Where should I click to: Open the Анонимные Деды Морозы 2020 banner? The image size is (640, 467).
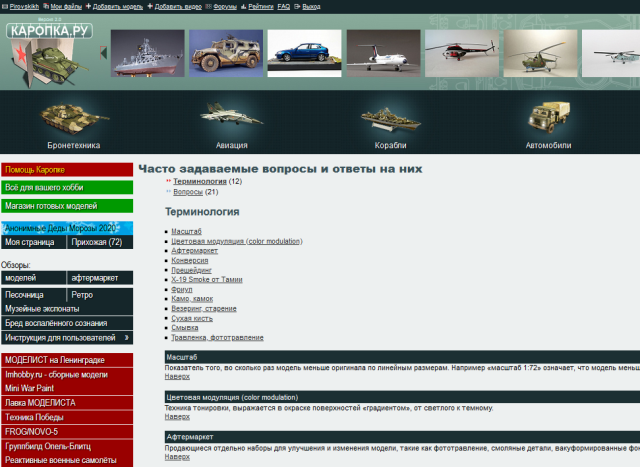click(67, 228)
